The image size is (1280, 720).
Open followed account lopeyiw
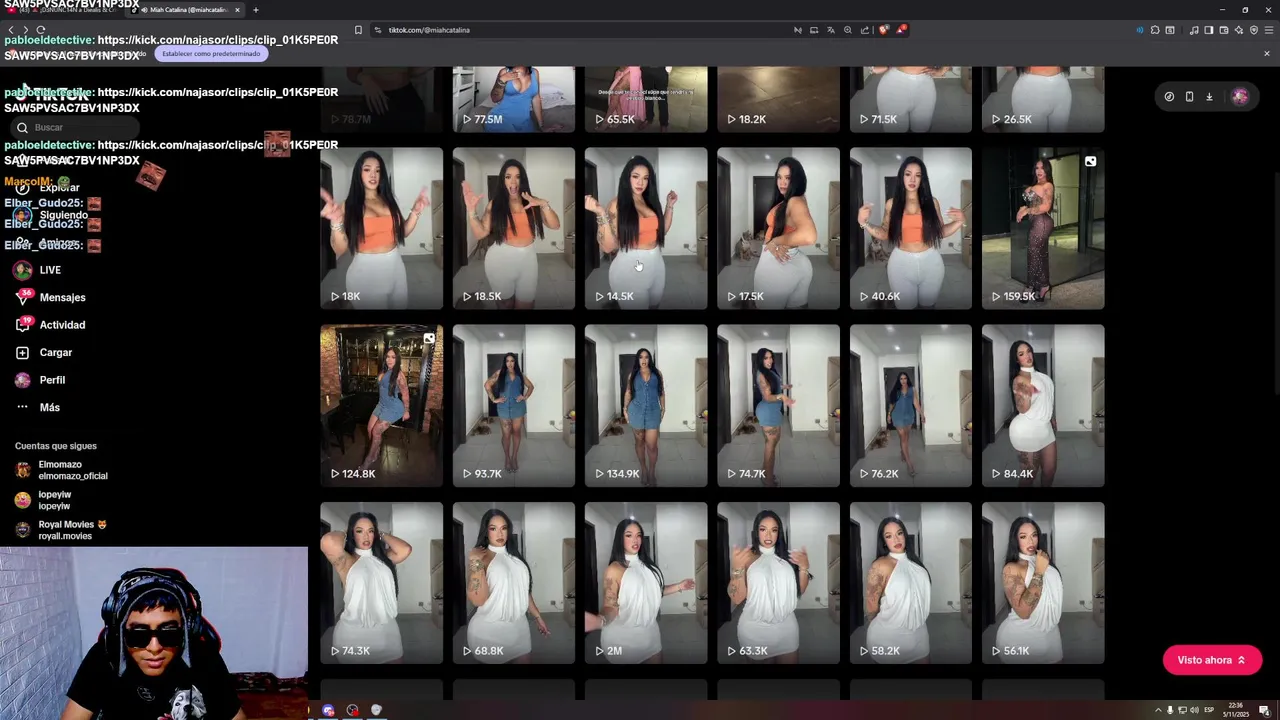click(x=55, y=500)
